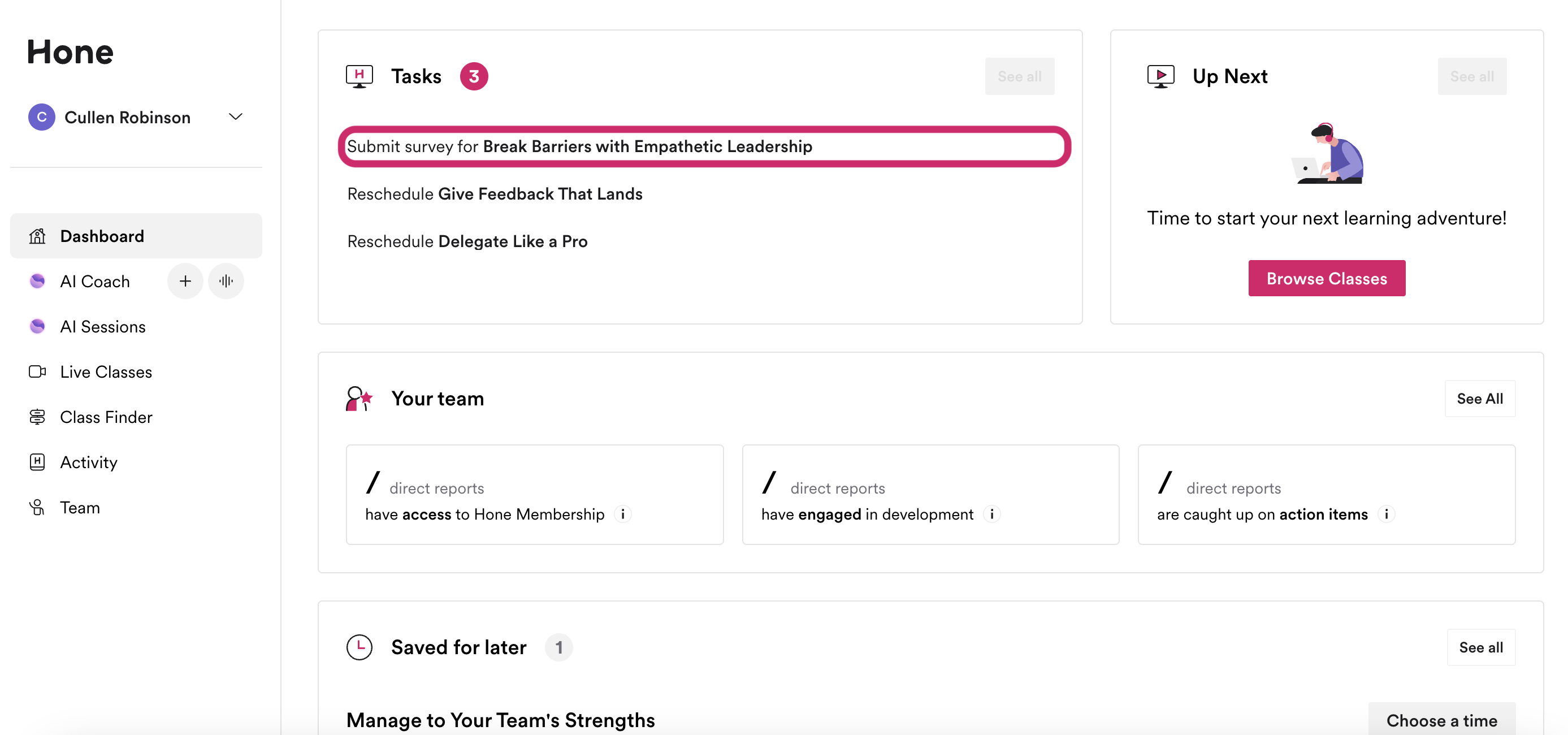
Task: Navigate to Class Finder
Action: [105, 417]
